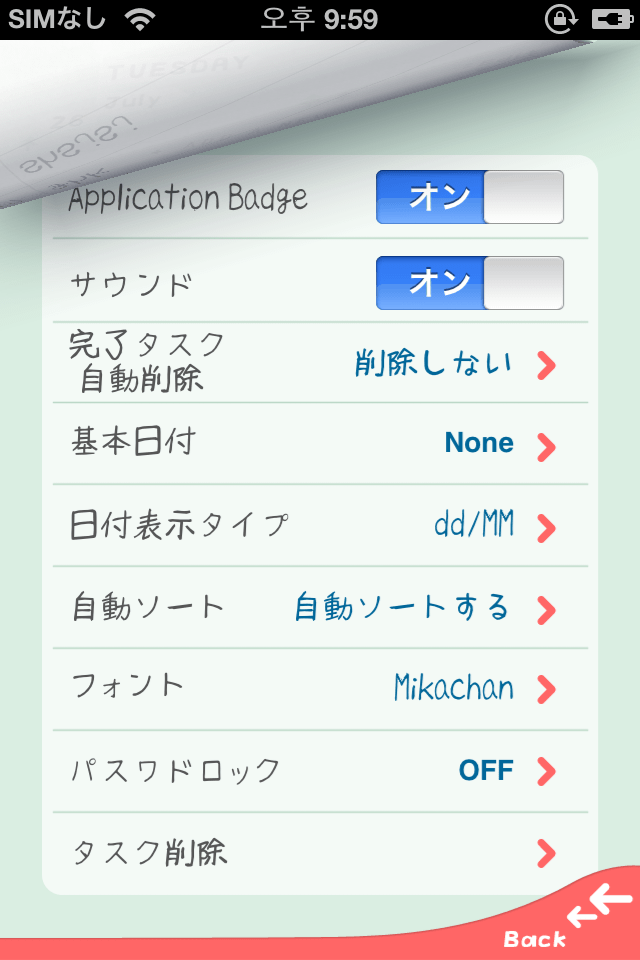Tap the red chevron beside Mikachan
The image size is (640, 960).
coord(546,689)
